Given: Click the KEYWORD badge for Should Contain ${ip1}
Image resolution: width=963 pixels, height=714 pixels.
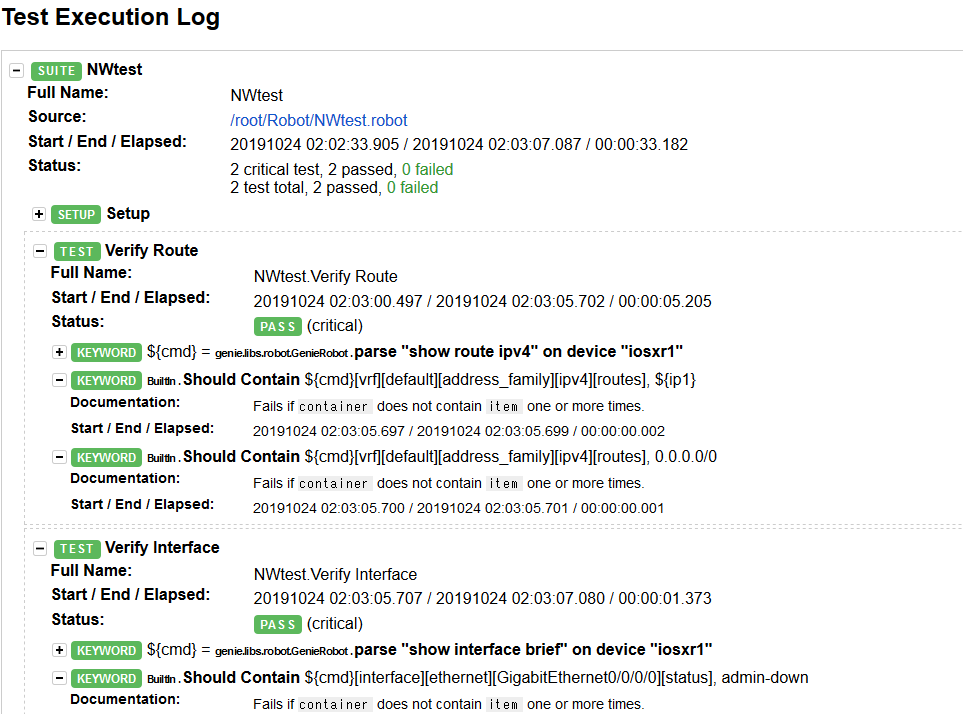Looking at the screenshot, I should 106,381.
